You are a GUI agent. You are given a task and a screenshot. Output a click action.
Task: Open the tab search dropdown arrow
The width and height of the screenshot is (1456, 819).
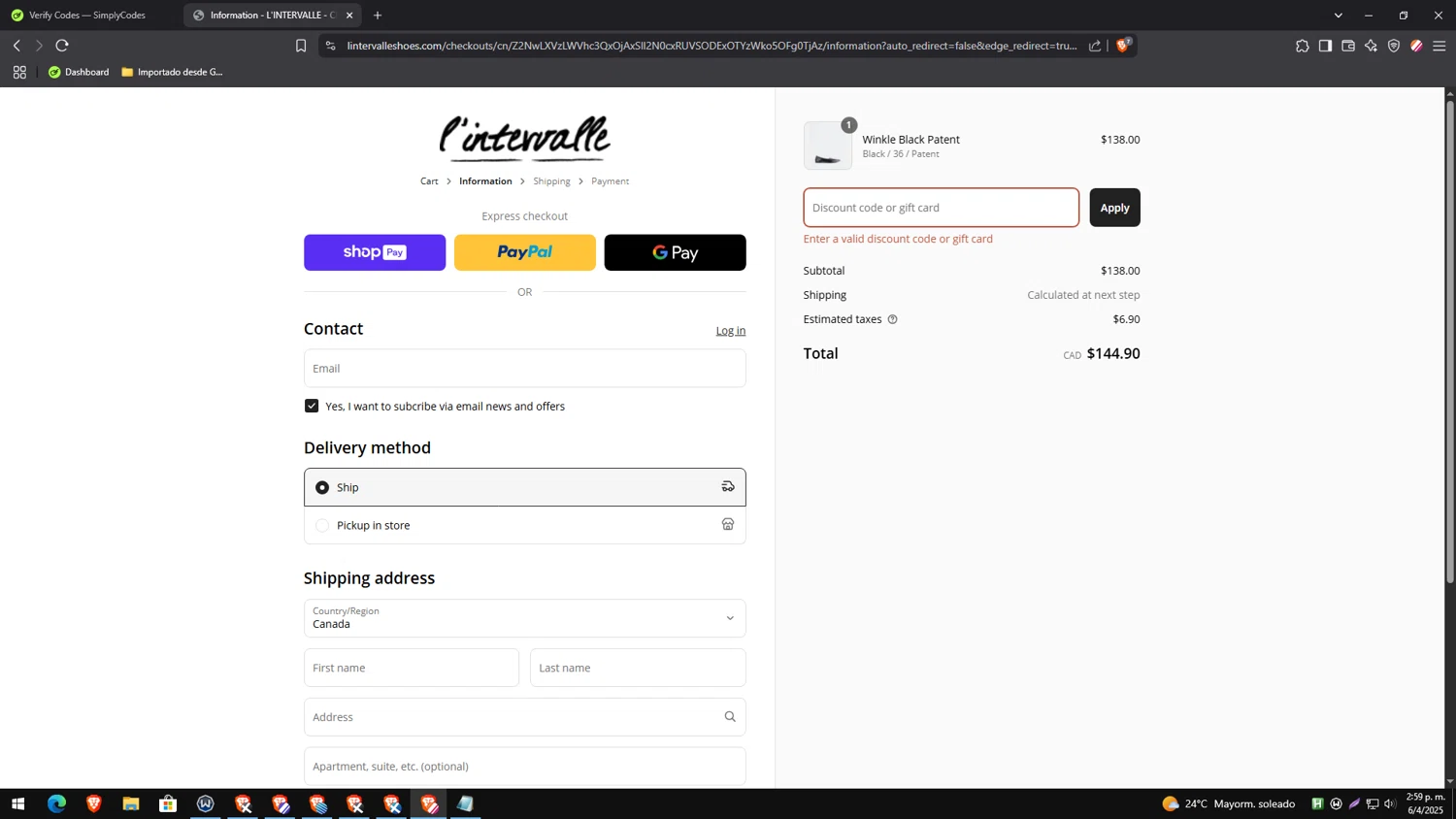pos(1339,16)
